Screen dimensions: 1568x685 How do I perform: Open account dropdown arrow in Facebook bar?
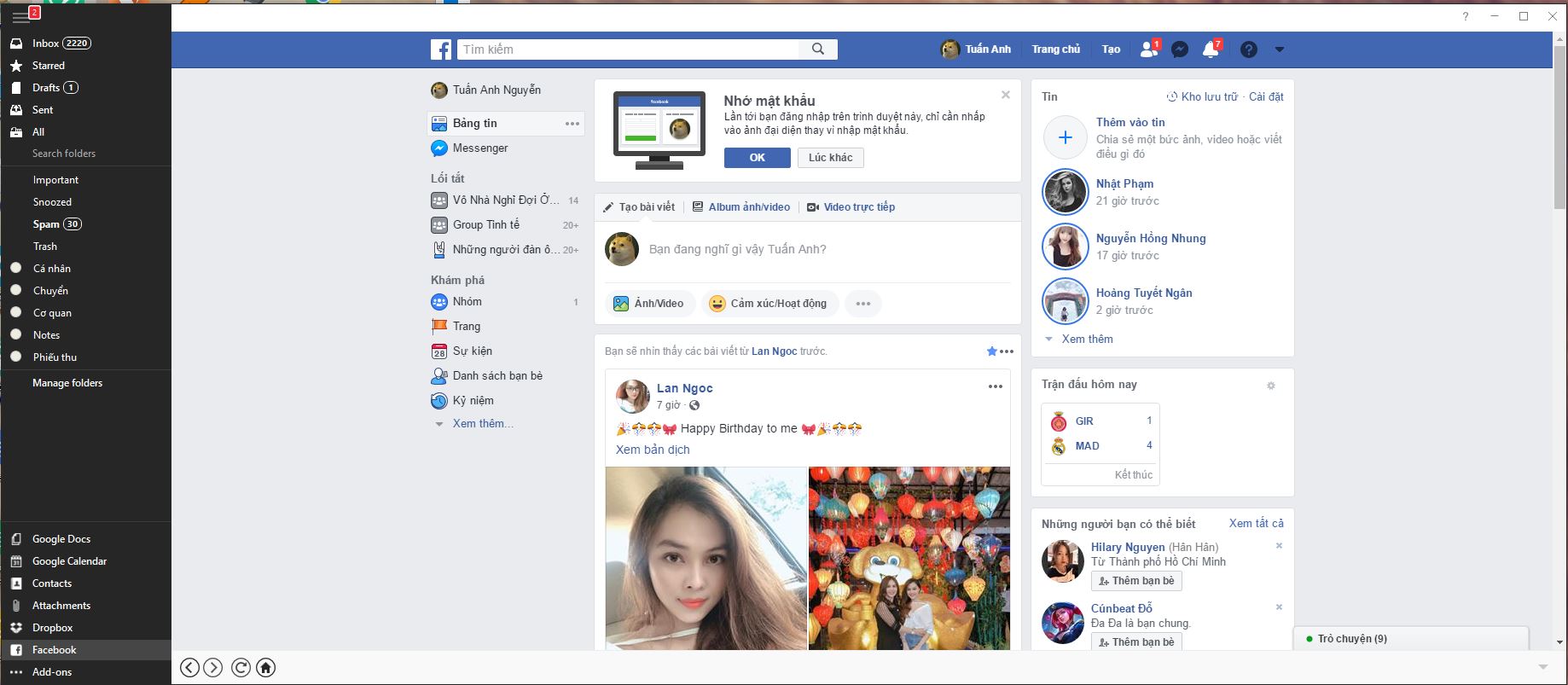coord(1279,49)
